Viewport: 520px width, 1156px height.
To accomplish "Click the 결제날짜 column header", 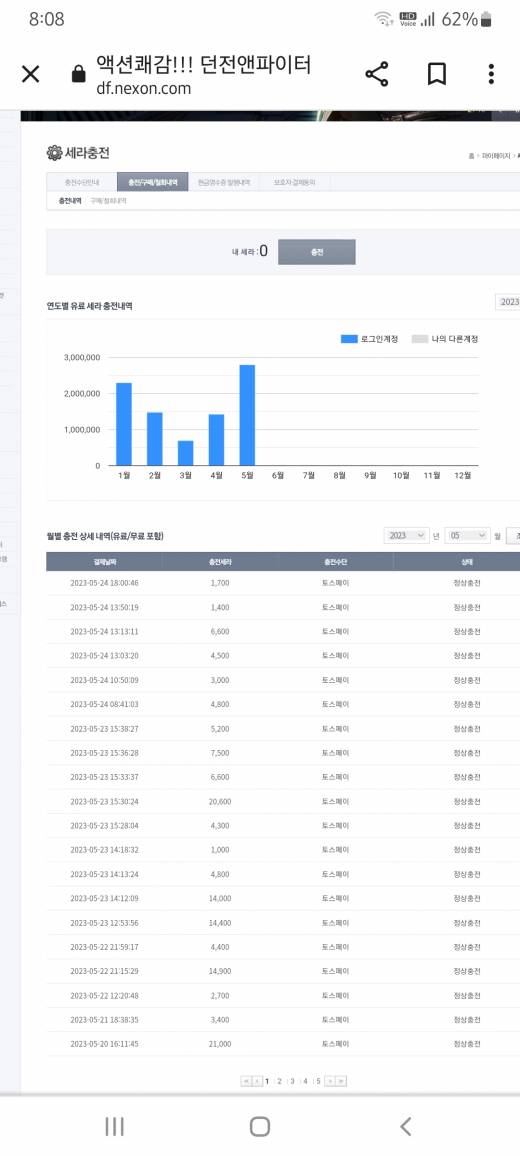I will 104,562.
